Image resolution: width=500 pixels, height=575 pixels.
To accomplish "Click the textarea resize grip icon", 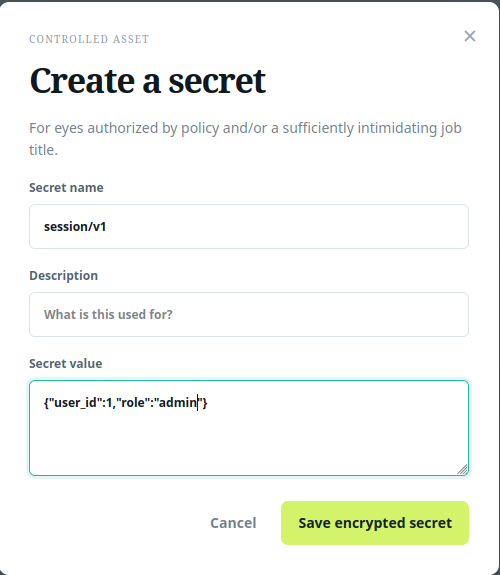I will [463, 469].
